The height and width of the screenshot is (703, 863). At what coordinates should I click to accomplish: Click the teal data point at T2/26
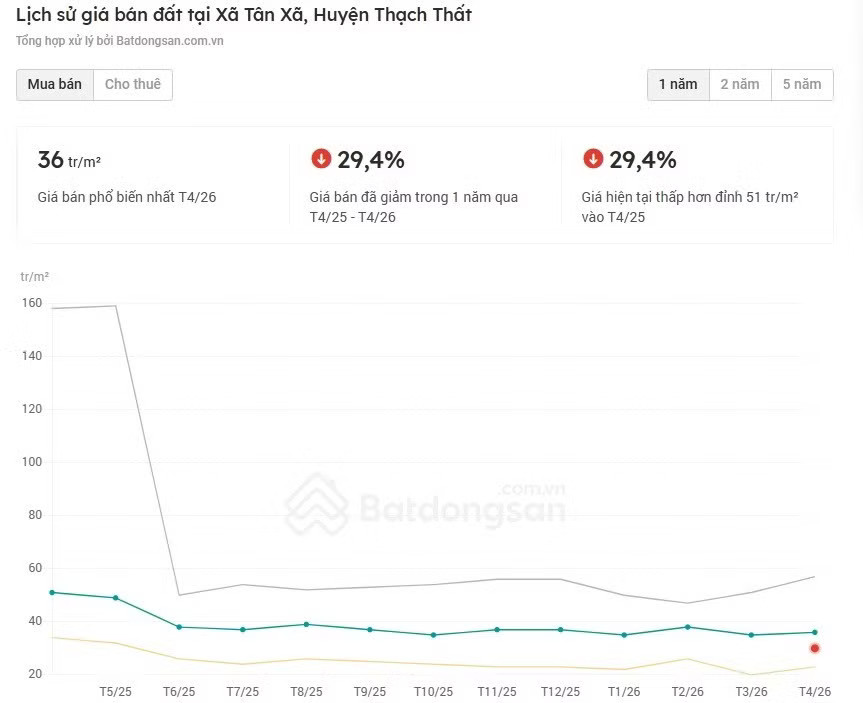pyautogui.click(x=687, y=627)
